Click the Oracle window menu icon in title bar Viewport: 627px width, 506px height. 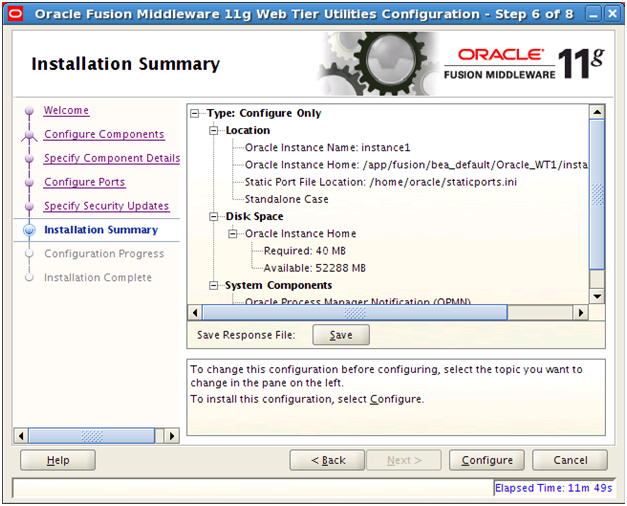[x=15, y=14]
